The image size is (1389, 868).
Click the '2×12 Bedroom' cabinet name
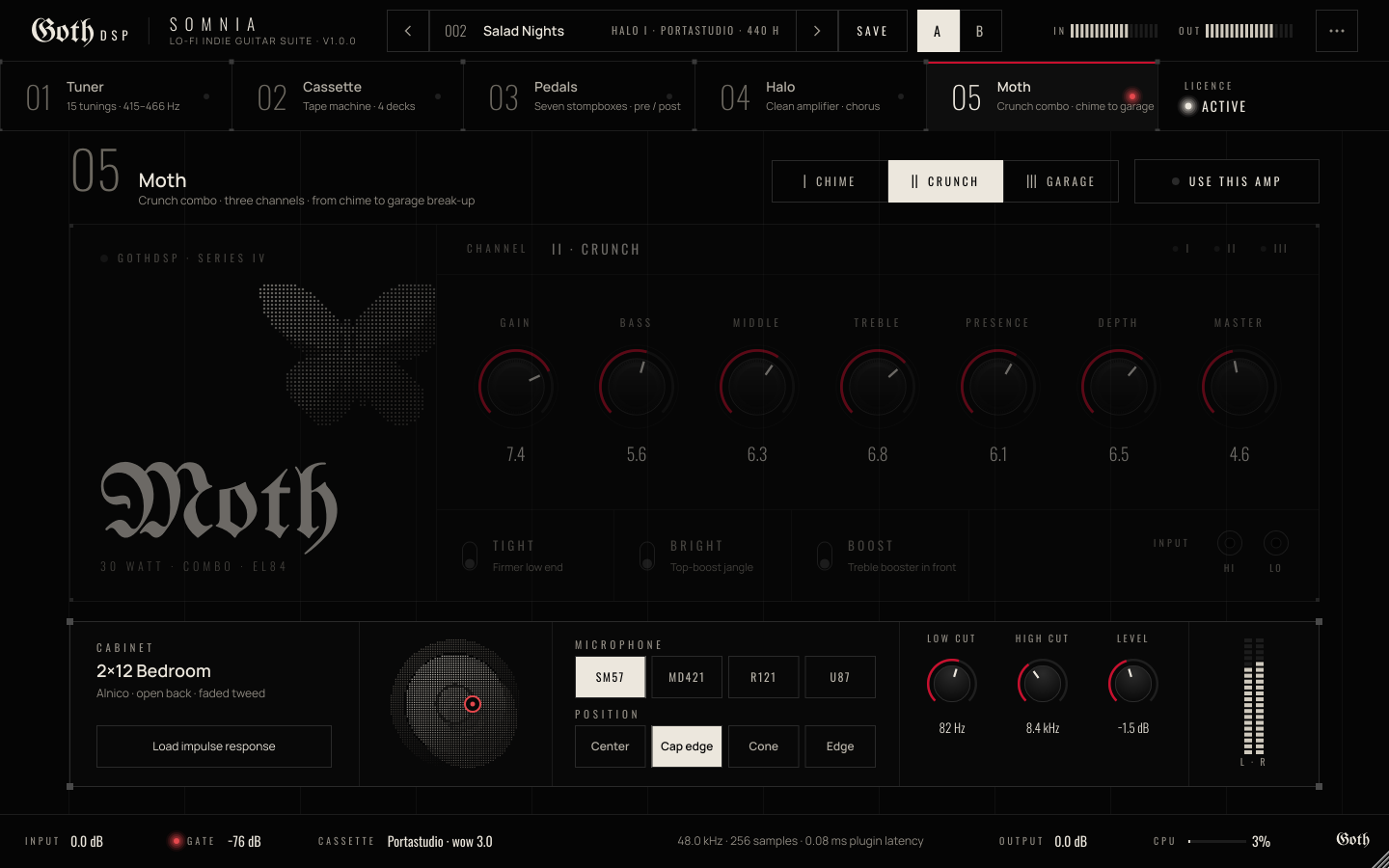pyautogui.click(x=153, y=670)
